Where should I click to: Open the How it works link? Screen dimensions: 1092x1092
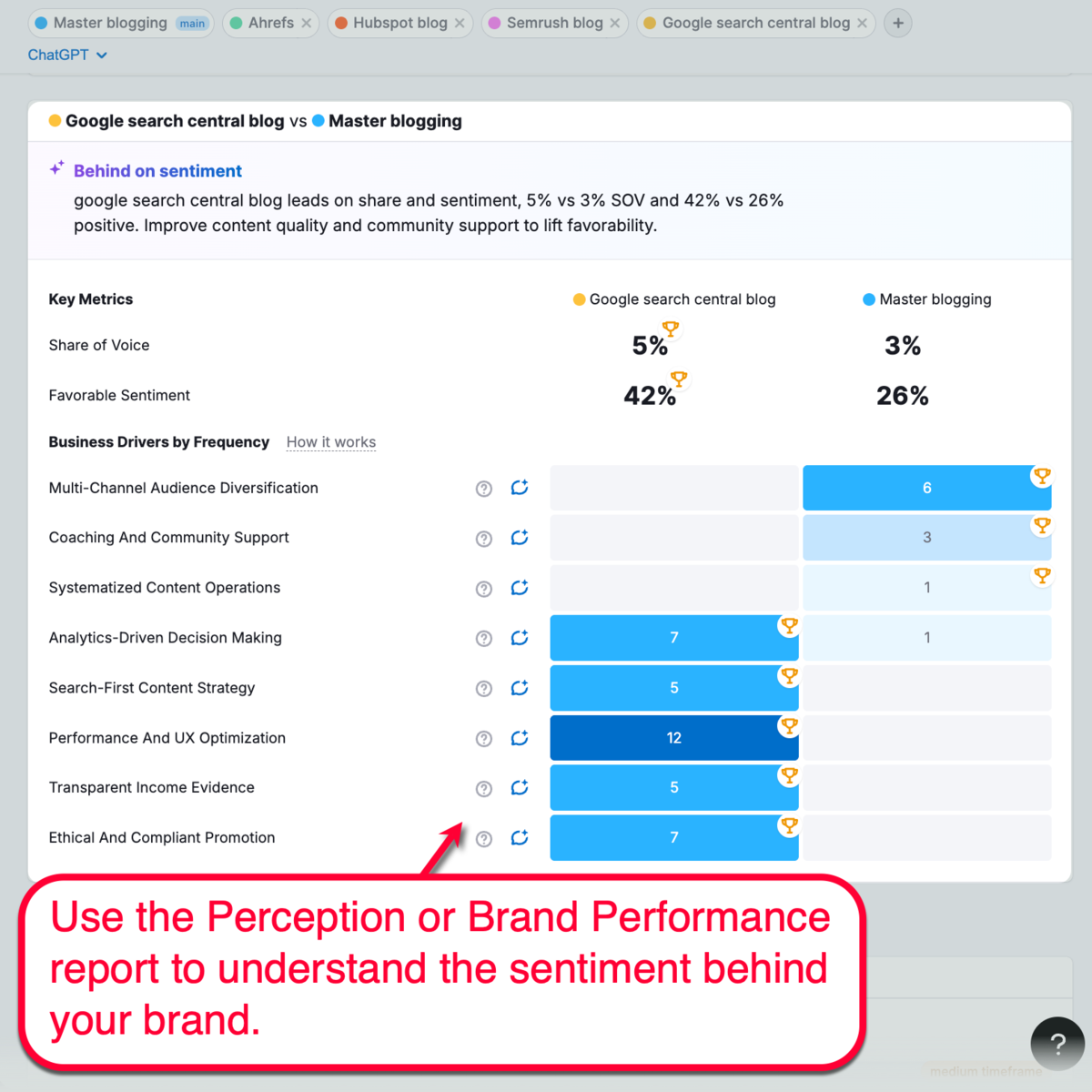330,442
